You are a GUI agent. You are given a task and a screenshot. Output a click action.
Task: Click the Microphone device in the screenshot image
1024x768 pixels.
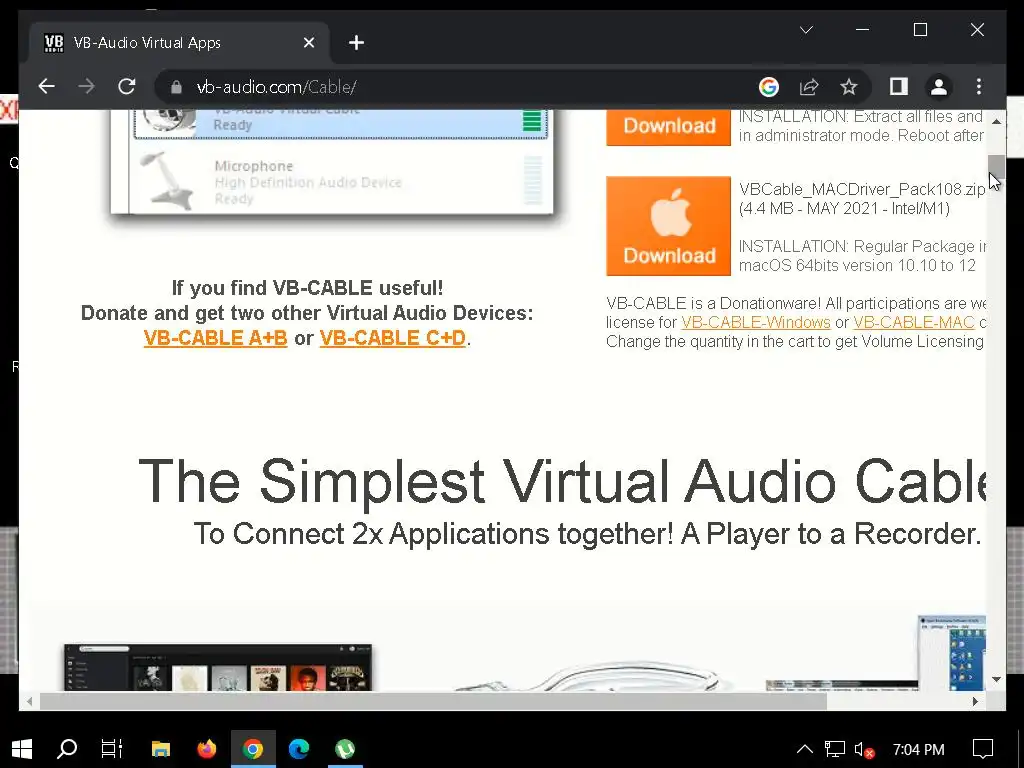pyautogui.click(x=340, y=182)
